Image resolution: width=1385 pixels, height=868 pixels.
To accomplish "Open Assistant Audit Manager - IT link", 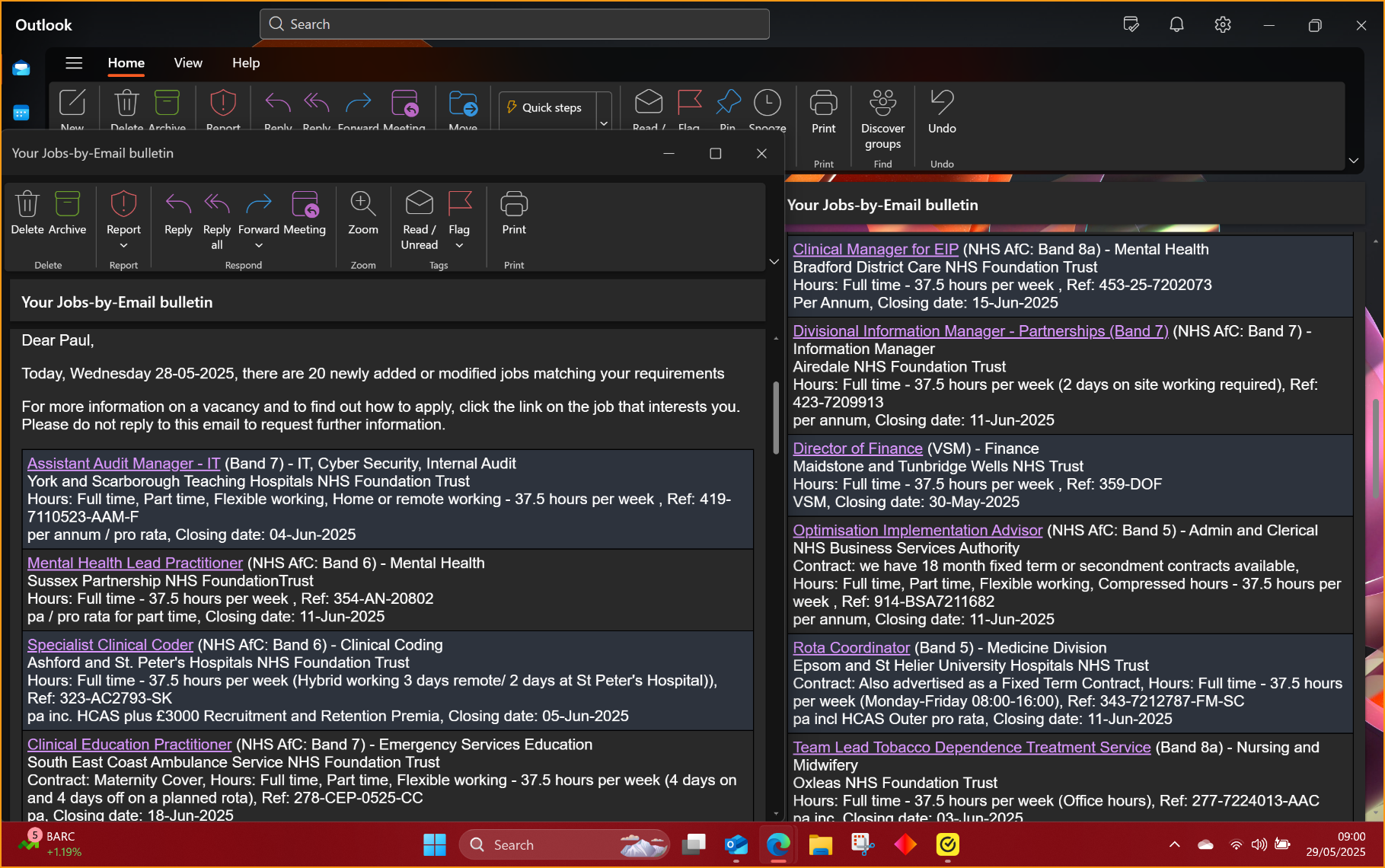I will click(x=123, y=463).
